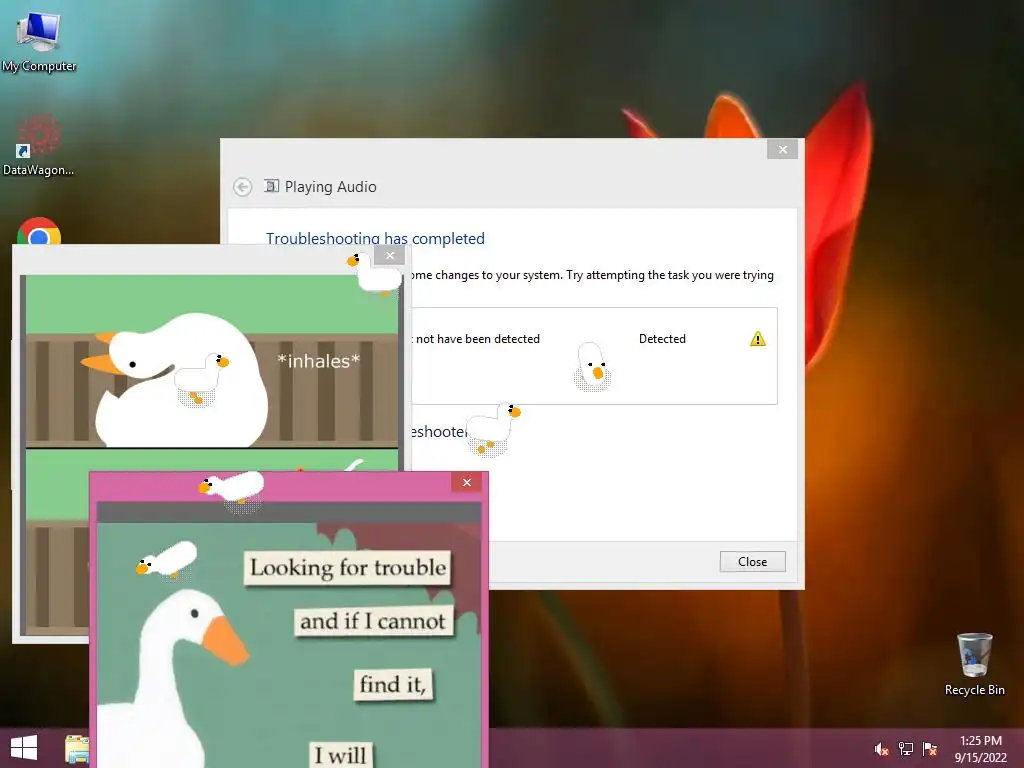This screenshot has width=1024, height=768.
Task: Click Close in the troubleshooter dialog
Action: point(752,562)
